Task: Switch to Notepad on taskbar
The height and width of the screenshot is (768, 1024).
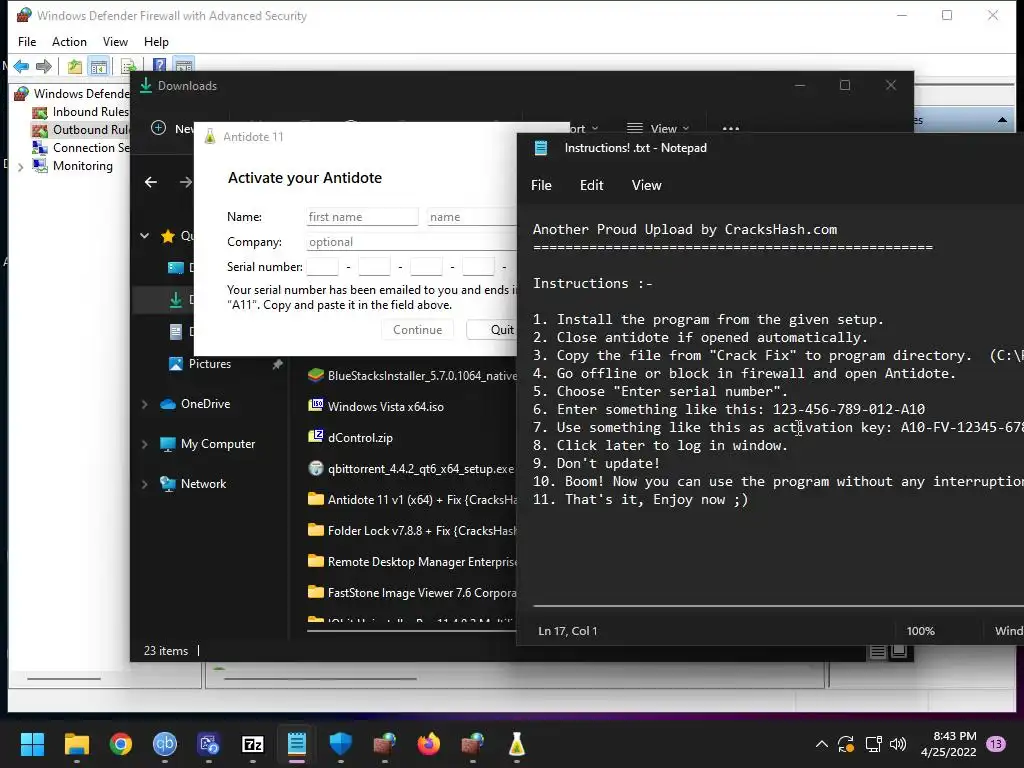Action: pyautogui.click(x=296, y=744)
